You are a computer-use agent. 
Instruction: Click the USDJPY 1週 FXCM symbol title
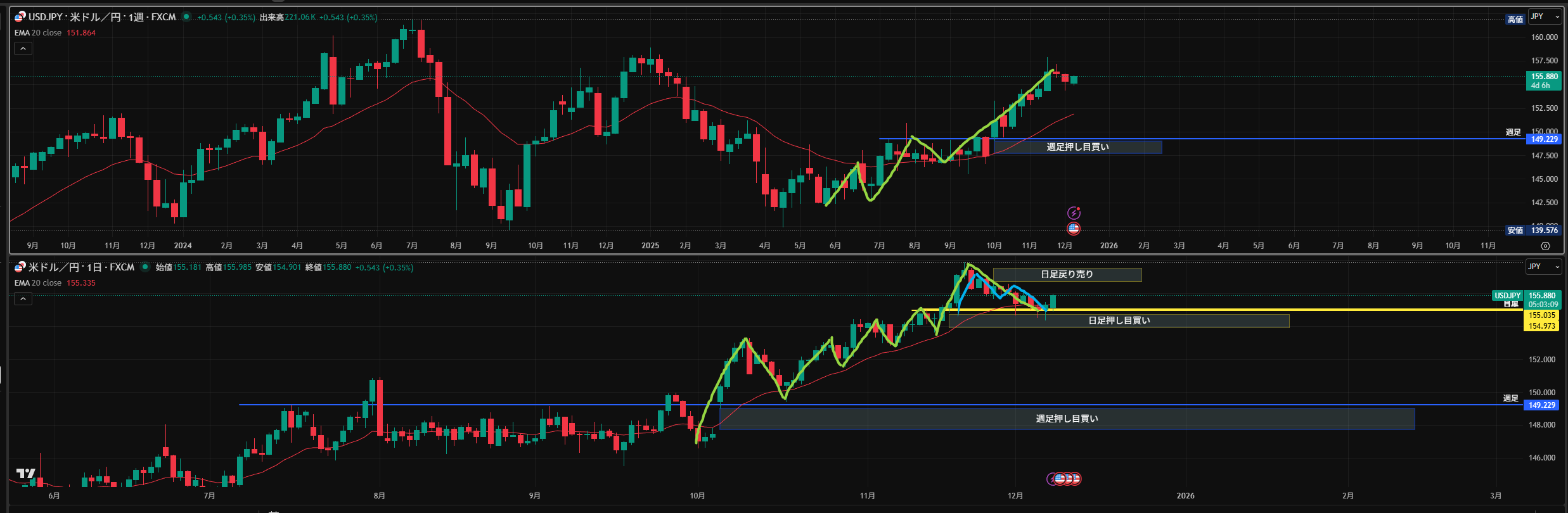click(102, 17)
